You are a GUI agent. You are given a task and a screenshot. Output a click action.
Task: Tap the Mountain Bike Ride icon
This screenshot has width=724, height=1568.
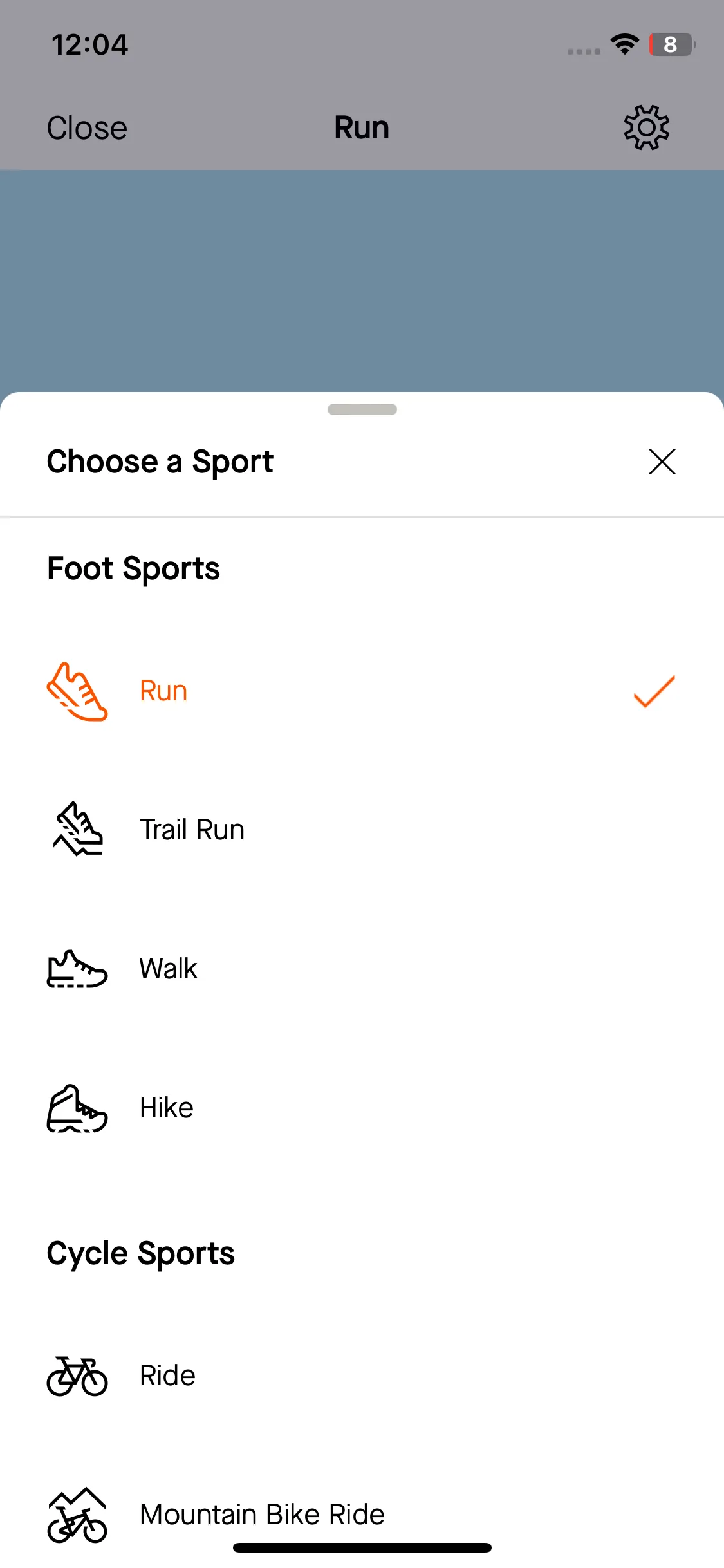click(x=77, y=1515)
